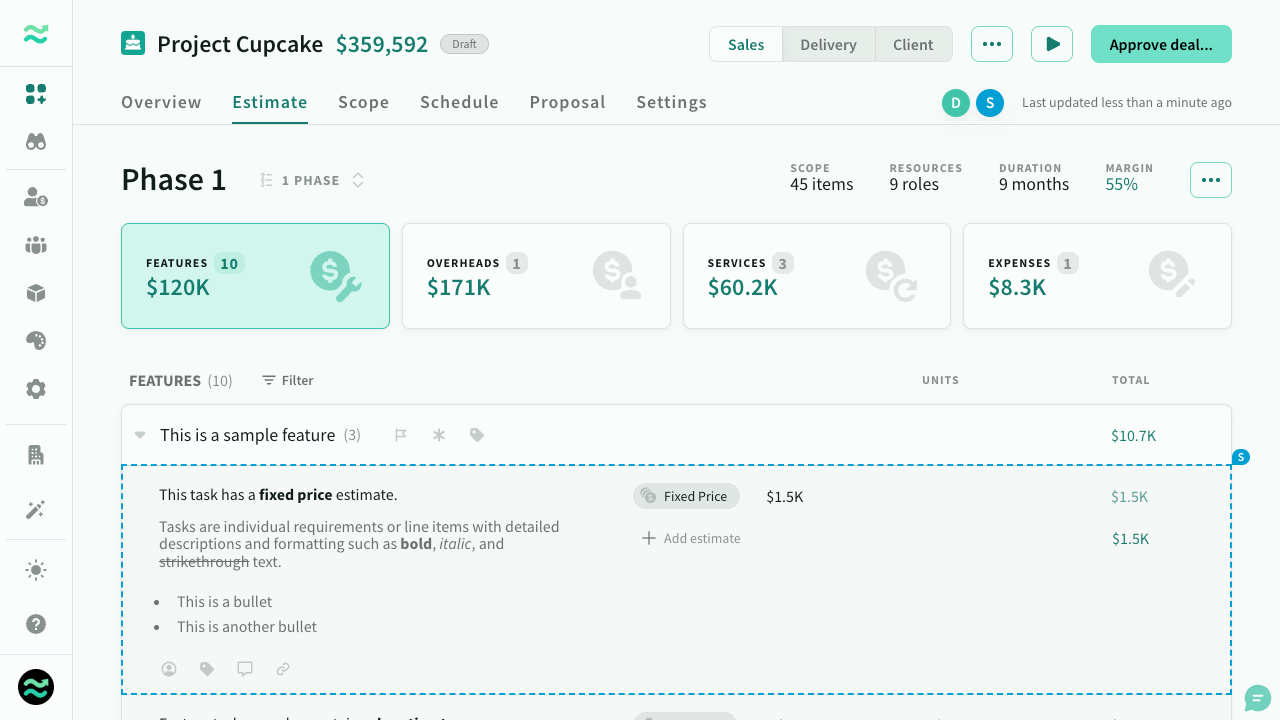1280x720 pixels.
Task: Click Add estimate link
Action: pyautogui.click(x=691, y=538)
